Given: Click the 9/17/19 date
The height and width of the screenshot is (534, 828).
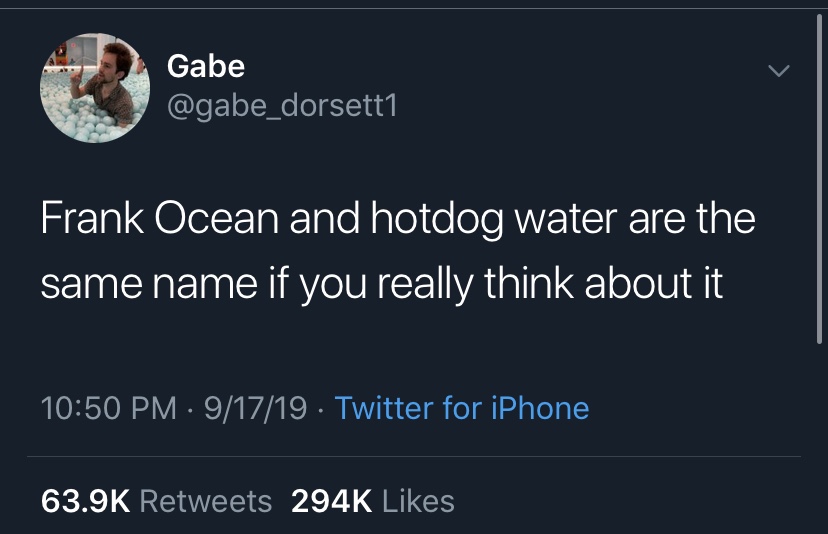Looking at the screenshot, I should [x=254, y=408].
